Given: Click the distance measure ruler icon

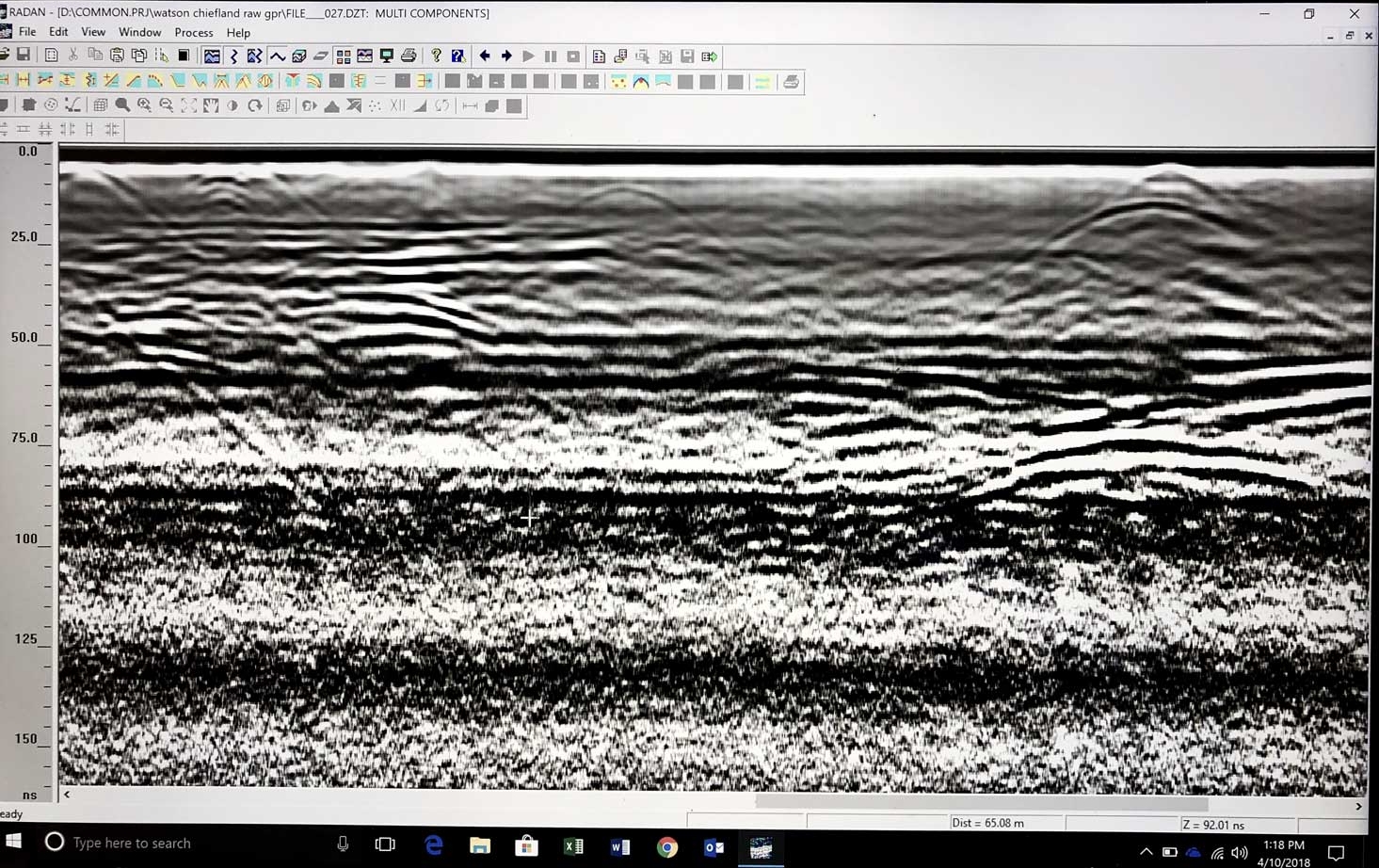Looking at the screenshot, I should tap(470, 105).
